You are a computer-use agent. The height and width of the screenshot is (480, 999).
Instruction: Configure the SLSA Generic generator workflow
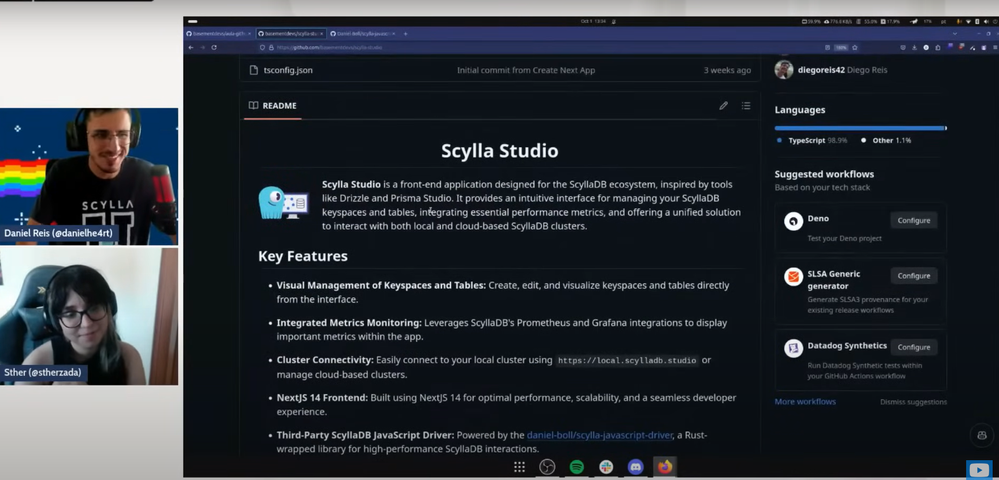click(914, 275)
